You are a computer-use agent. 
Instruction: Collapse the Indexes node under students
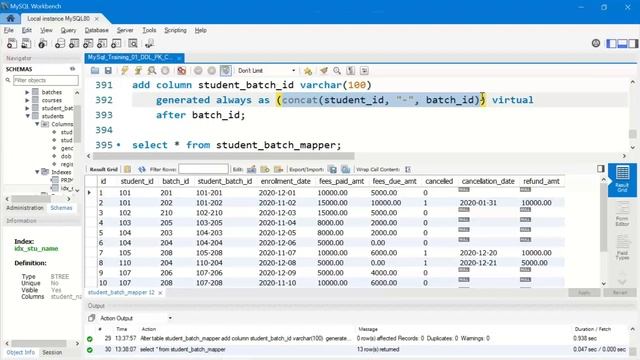click(x=37, y=172)
